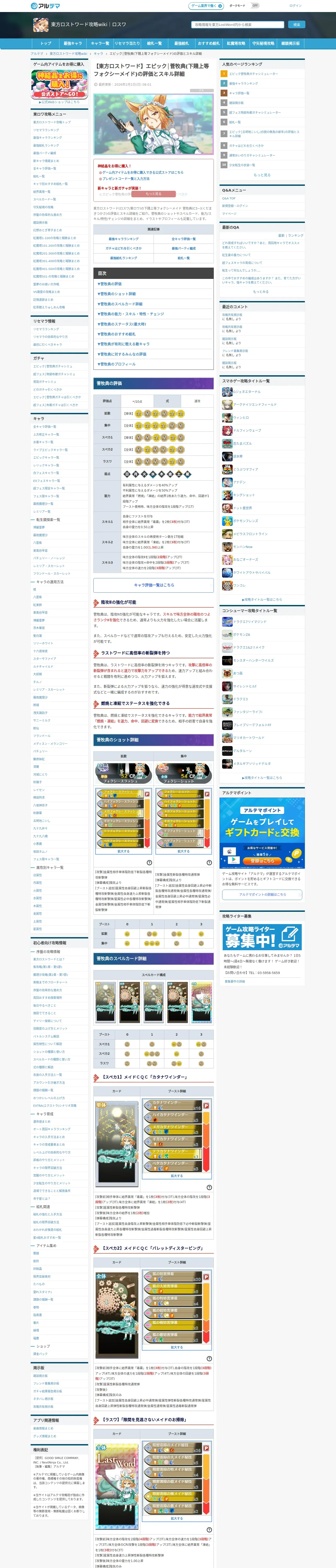The width and height of the screenshot is (336, 1568).
Task: Open 最強キャラランキング related article link
Action: [124, 239]
